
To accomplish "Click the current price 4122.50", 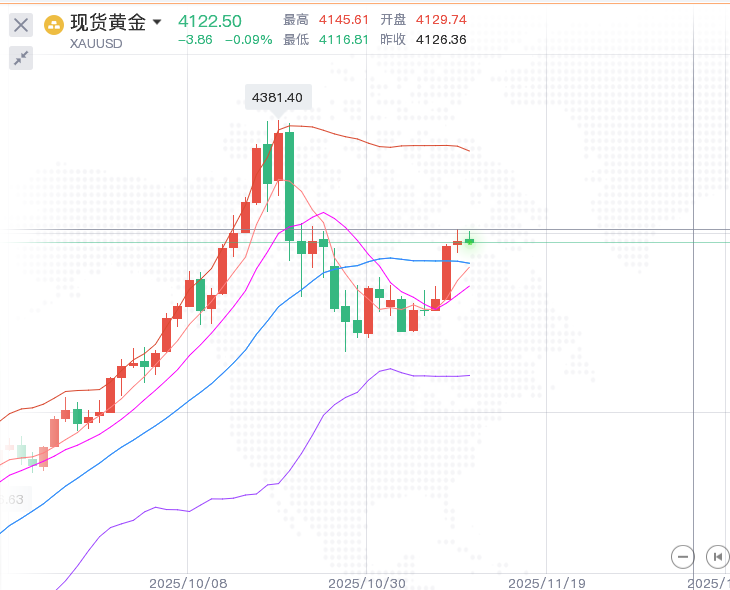I will [210, 21].
